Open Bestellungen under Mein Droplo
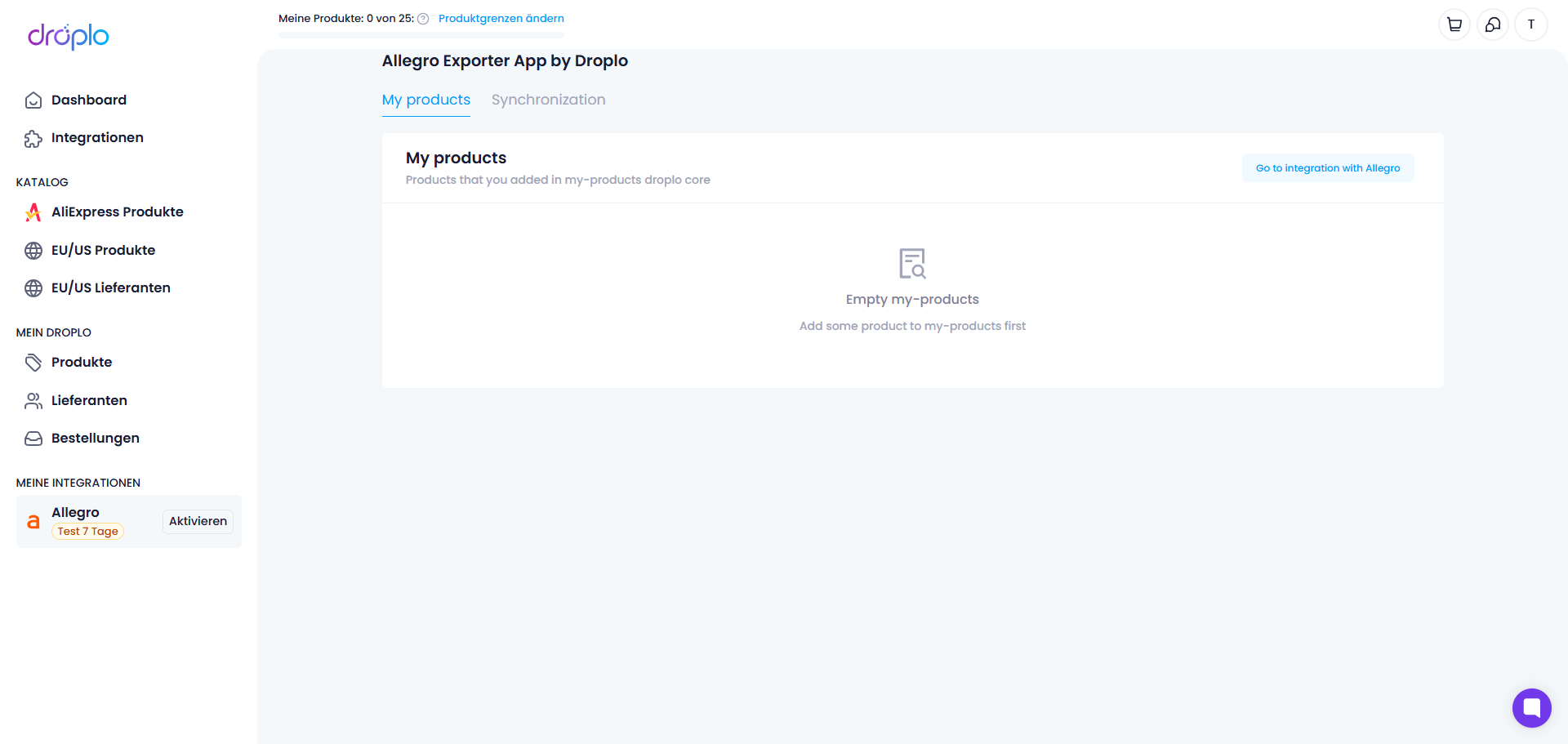The width and height of the screenshot is (1568, 744). (96, 438)
